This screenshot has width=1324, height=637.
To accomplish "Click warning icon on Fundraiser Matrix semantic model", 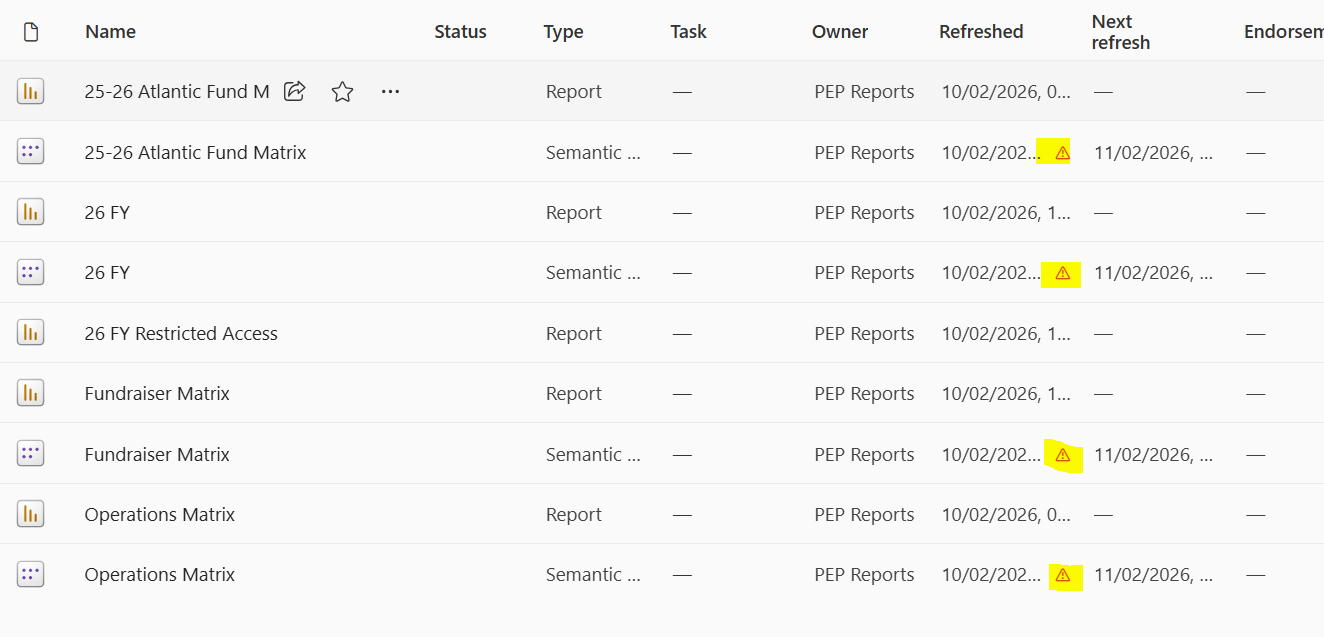I will point(1062,455).
